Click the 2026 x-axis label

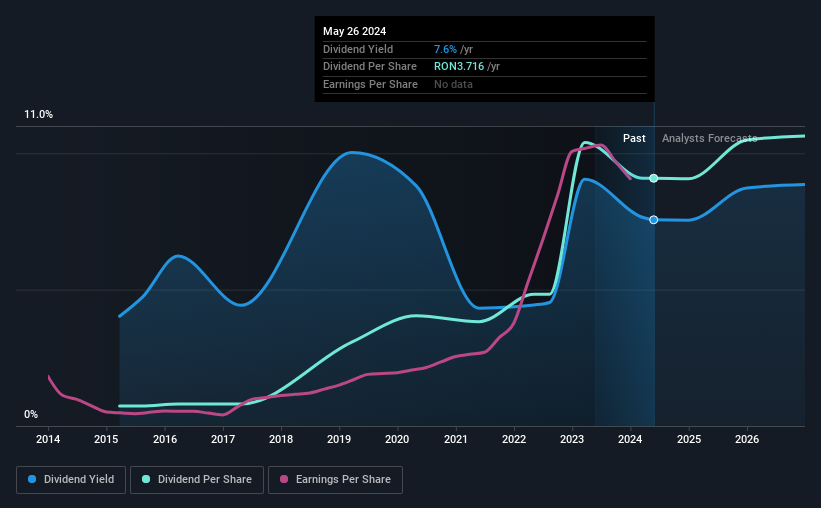pos(747,439)
